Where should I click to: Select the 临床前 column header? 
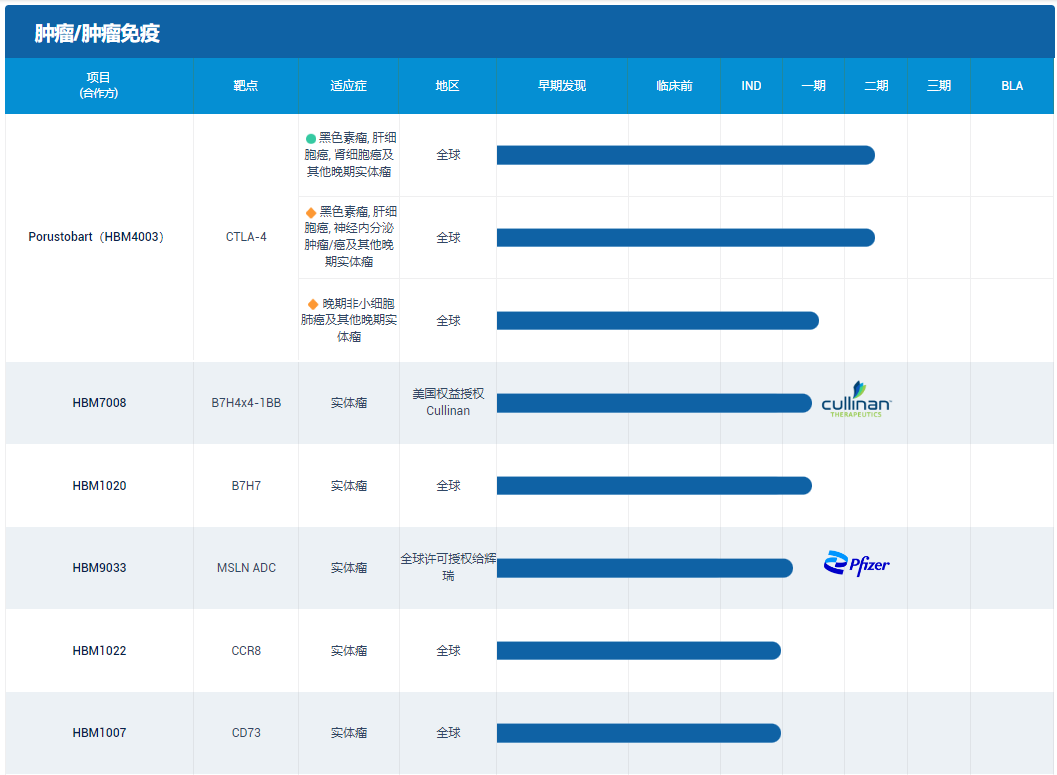(674, 86)
